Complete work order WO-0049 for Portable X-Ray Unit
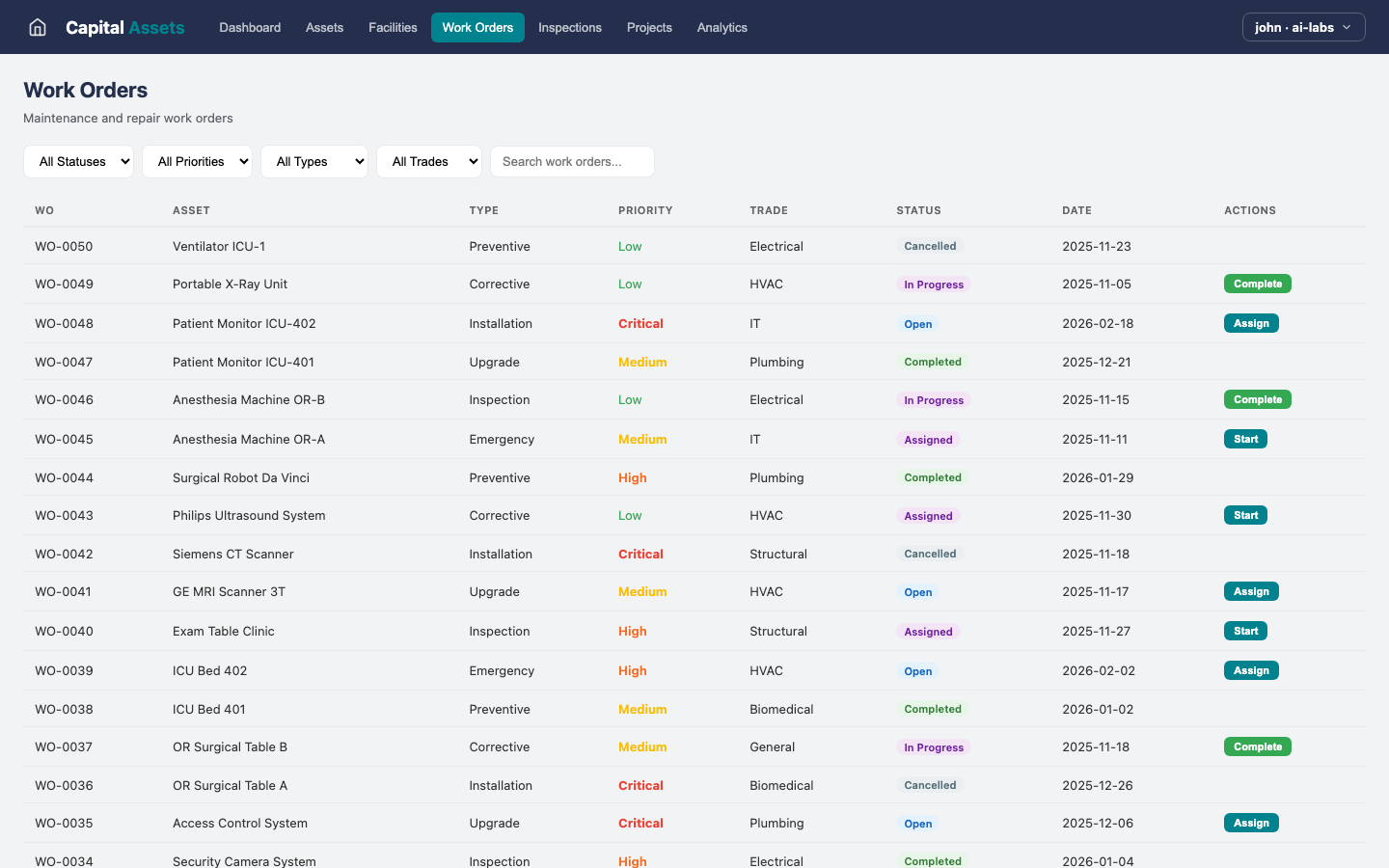Screen dimensions: 1389x868 (1257, 284)
